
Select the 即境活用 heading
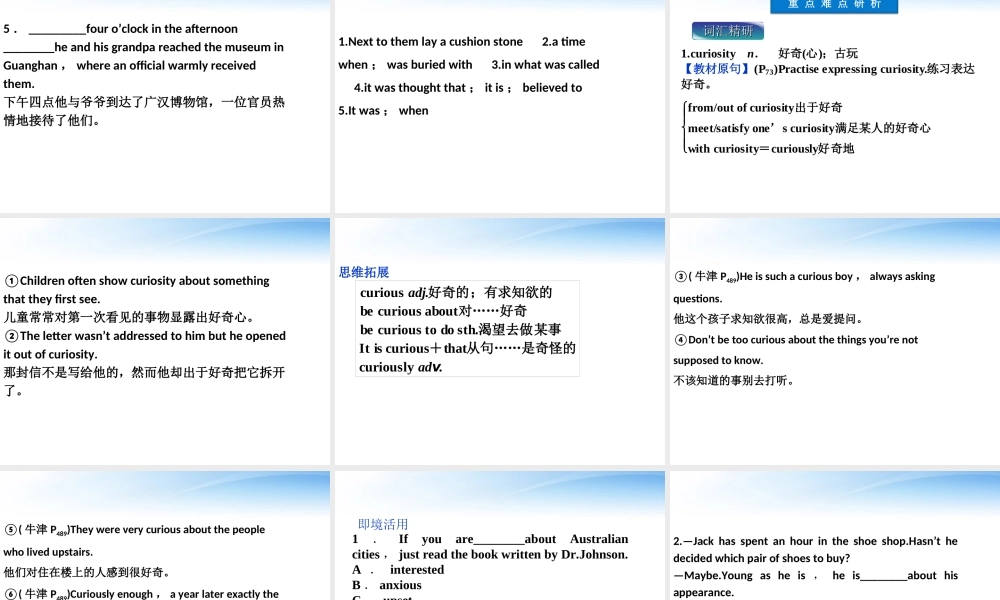tap(383, 524)
